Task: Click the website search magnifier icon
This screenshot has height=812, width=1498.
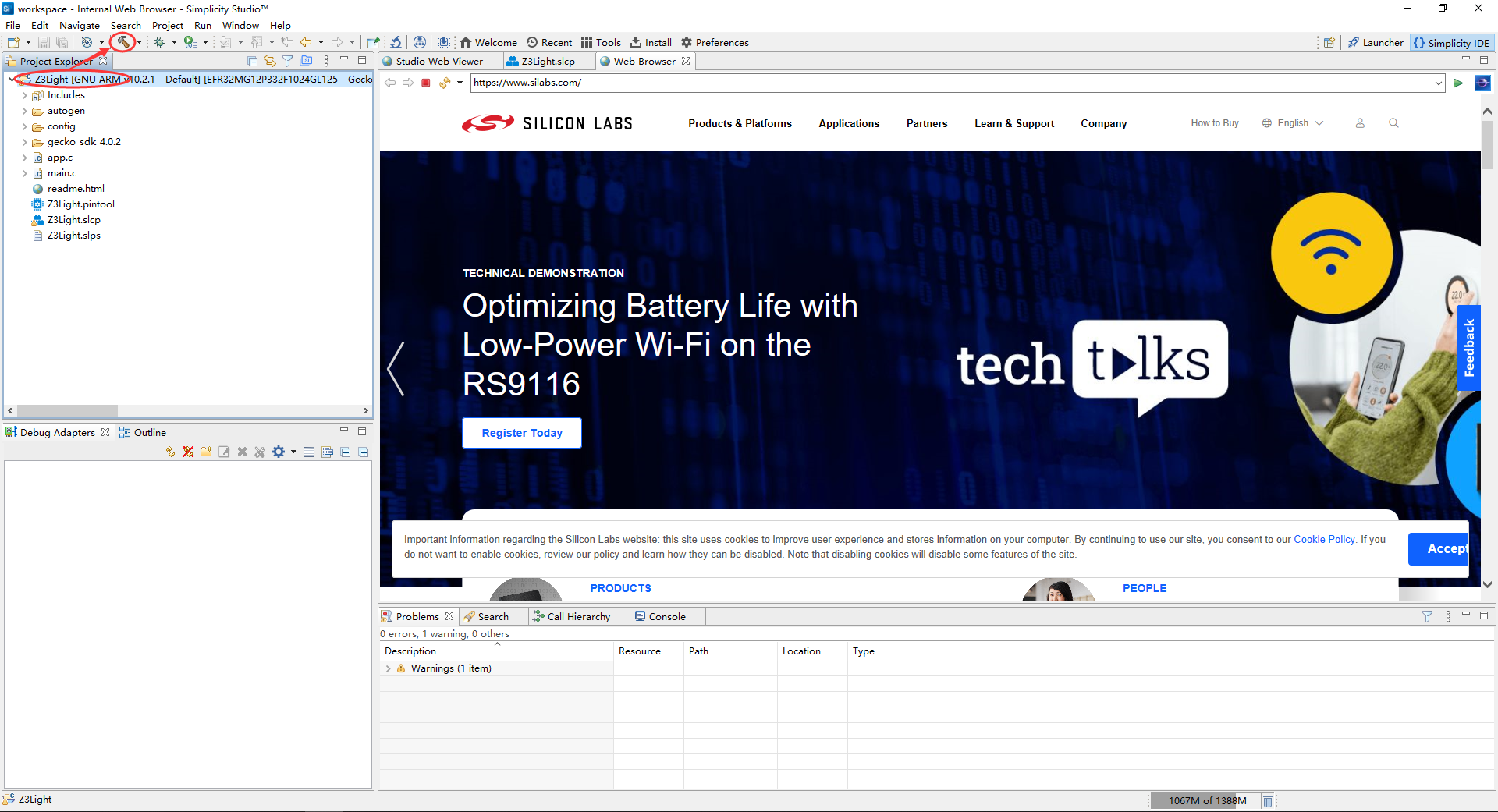Action: click(1393, 123)
